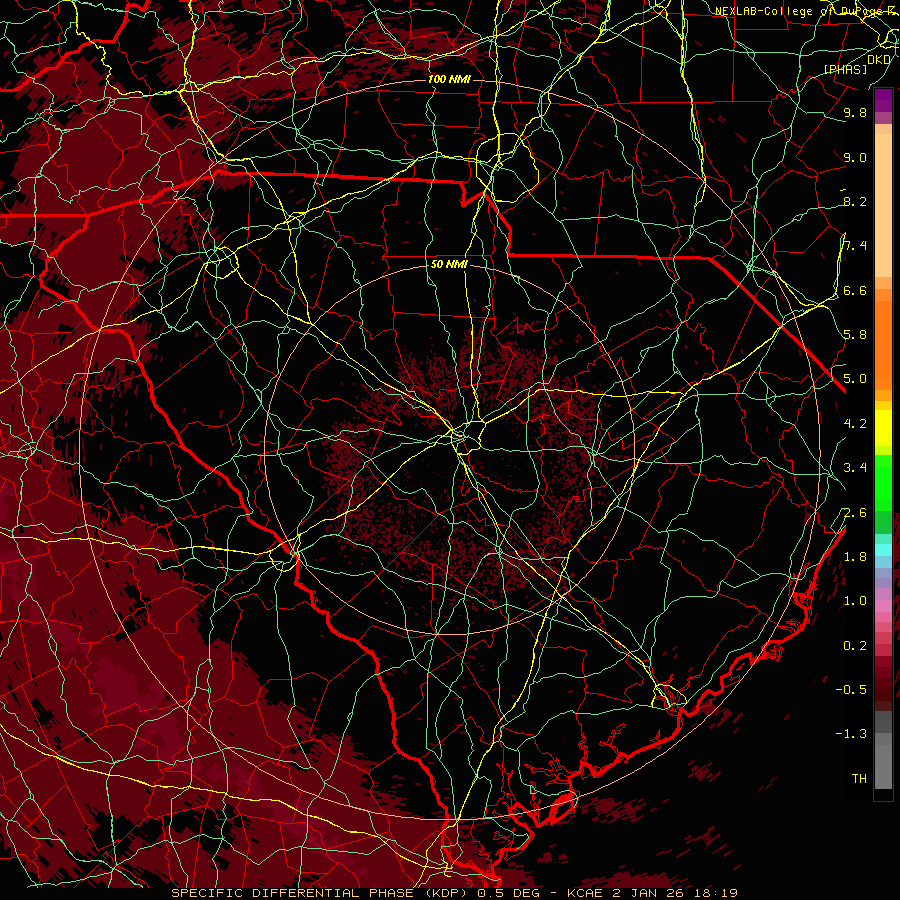Select the orange segment of the color bar
Viewport: 900px width, 900px height.
(883, 344)
